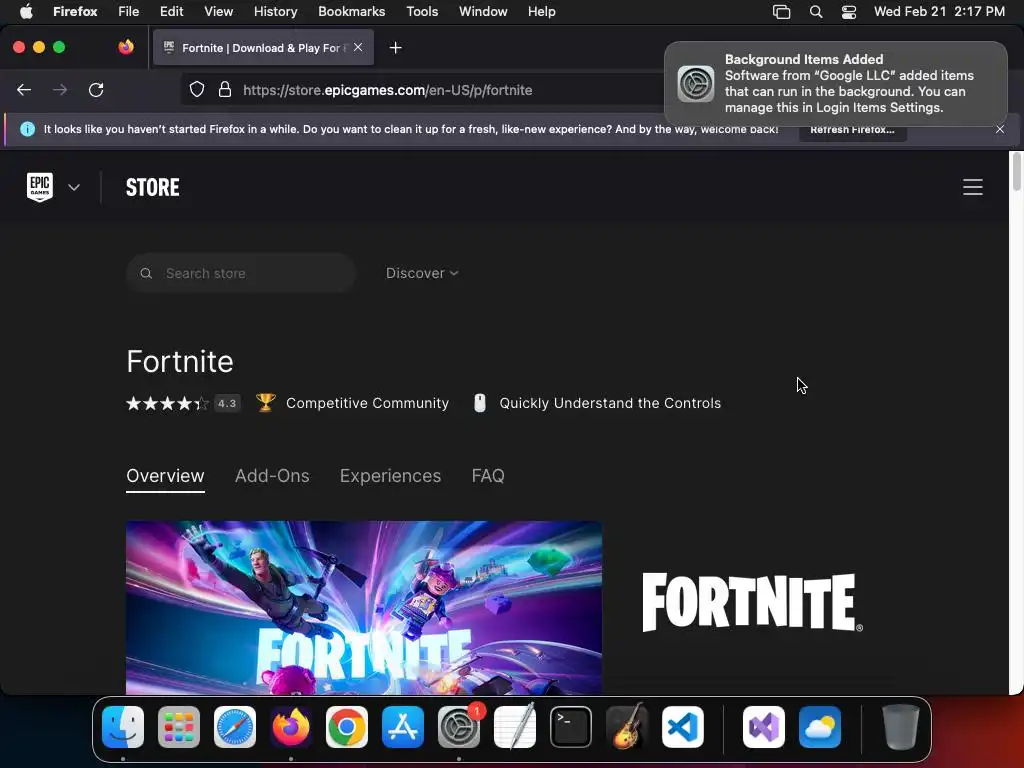The width and height of the screenshot is (1024, 768).
Task: Expand the Discover dropdown
Action: (422, 273)
